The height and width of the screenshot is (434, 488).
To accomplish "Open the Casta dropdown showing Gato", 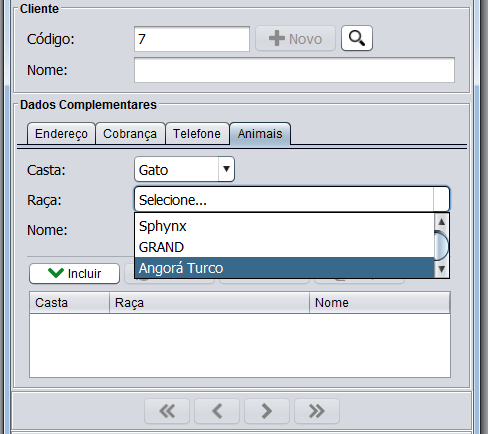I will [x=184, y=169].
